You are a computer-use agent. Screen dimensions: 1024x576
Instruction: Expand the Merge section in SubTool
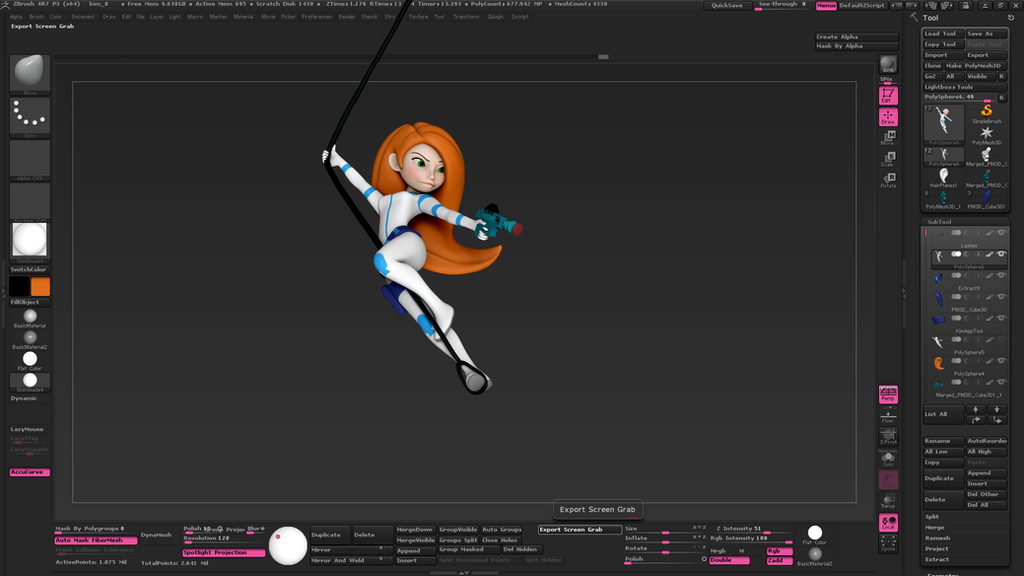[935, 528]
